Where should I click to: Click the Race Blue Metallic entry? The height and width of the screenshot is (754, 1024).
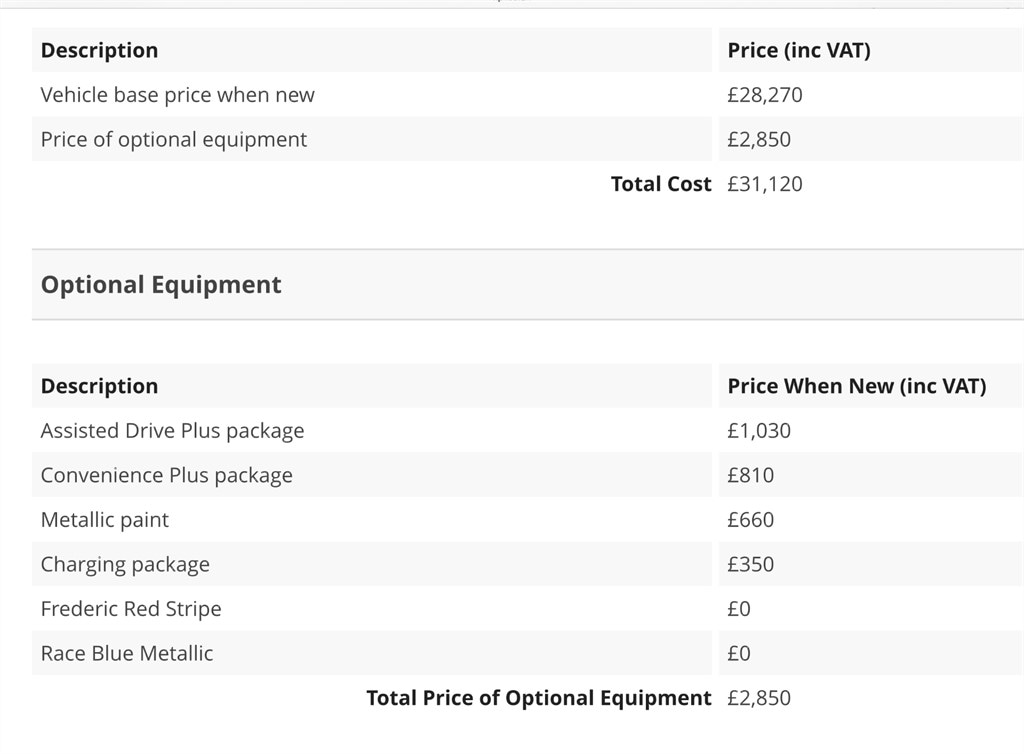coord(127,653)
